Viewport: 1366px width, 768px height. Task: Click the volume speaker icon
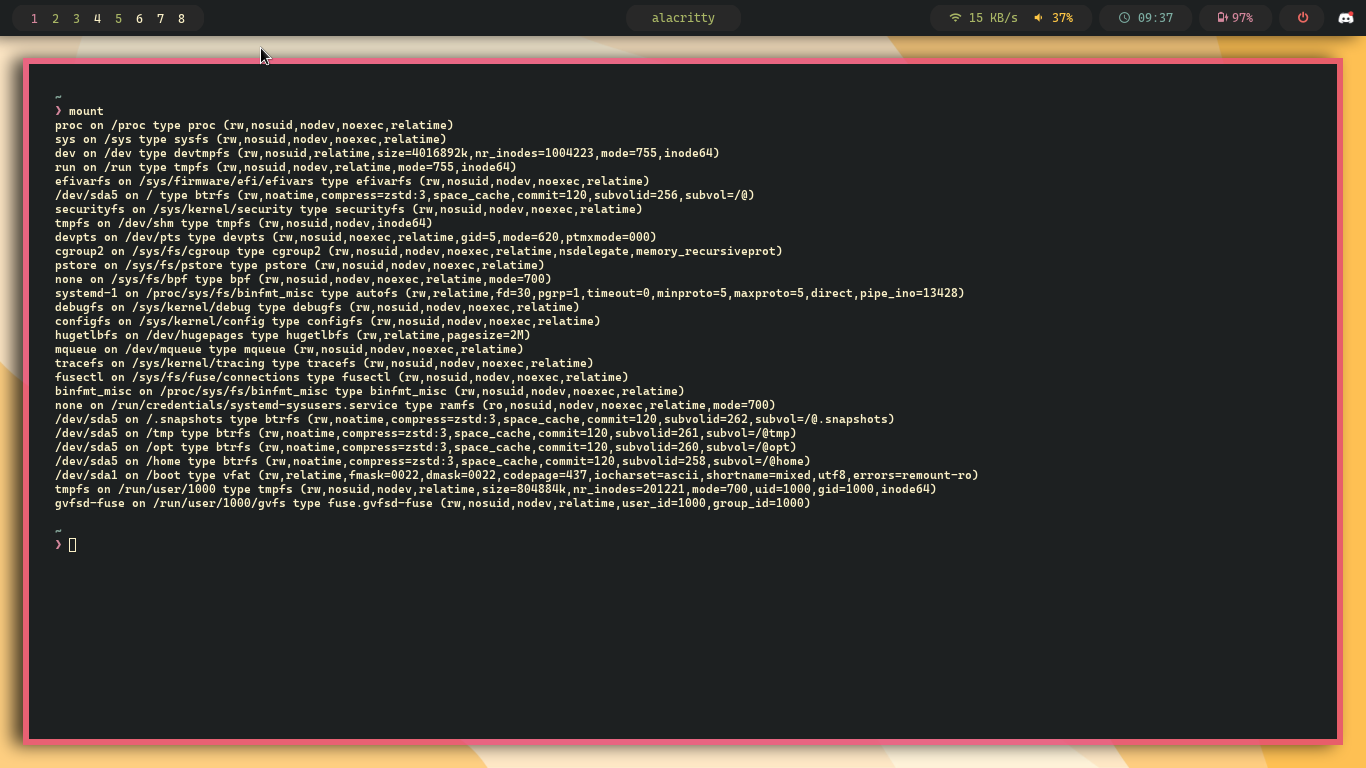(x=1038, y=18)
